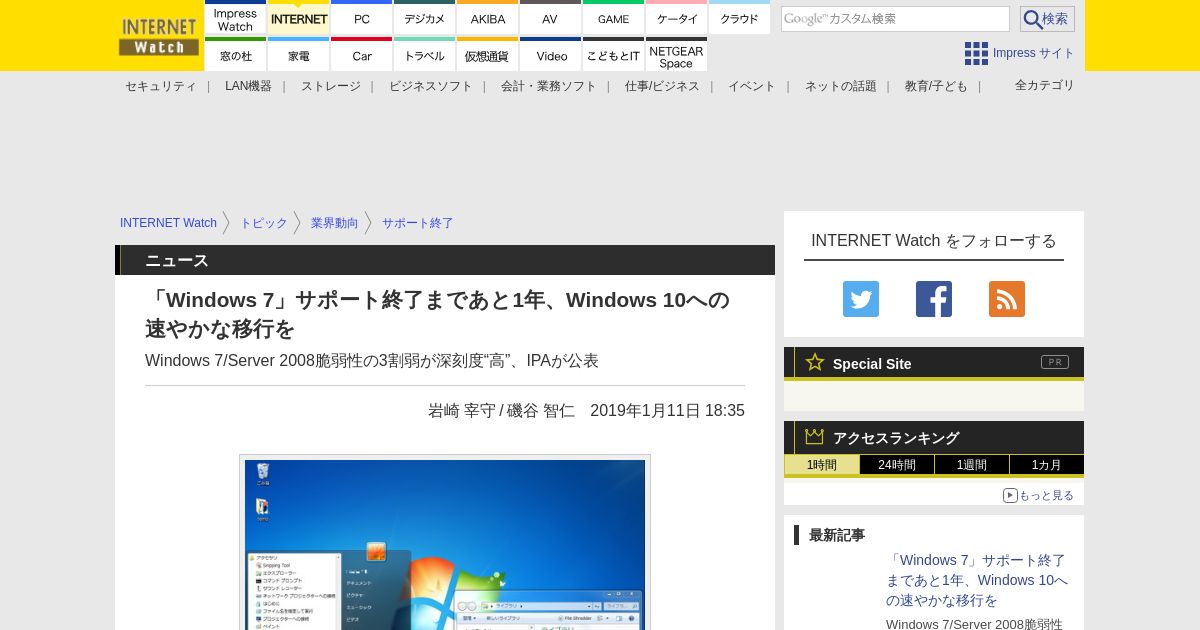Open the 窓の杜 site tab

[235, 55]
